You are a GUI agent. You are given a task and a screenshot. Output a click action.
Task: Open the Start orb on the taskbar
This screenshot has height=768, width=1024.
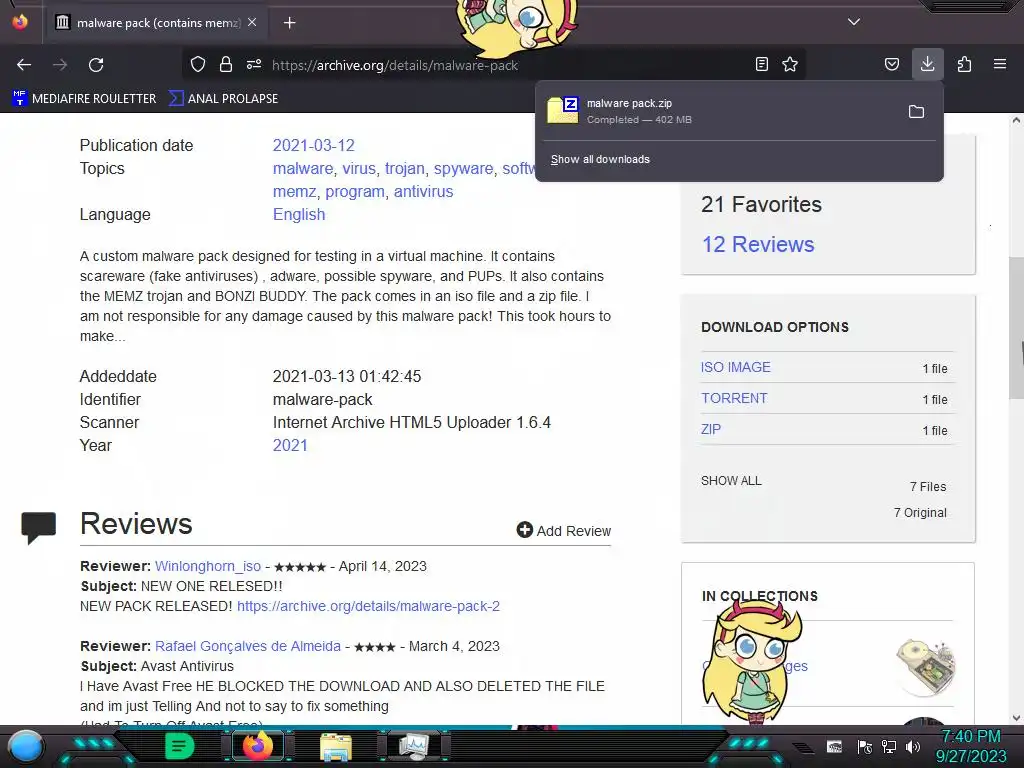pos(26,746)
